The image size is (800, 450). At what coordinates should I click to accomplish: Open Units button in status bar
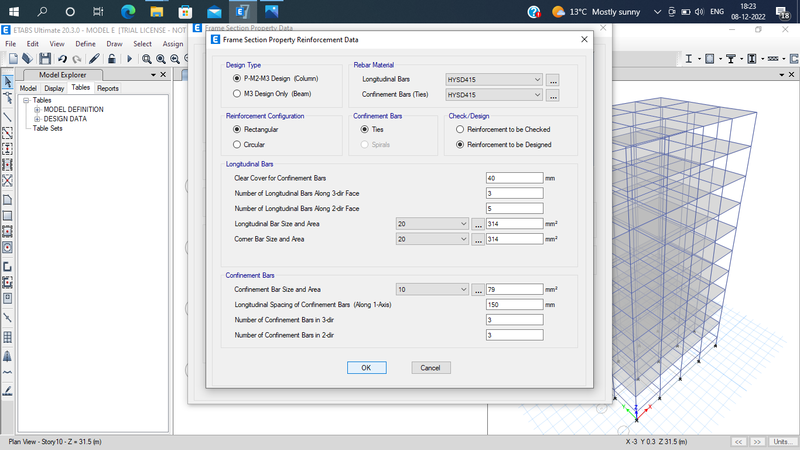783,442
